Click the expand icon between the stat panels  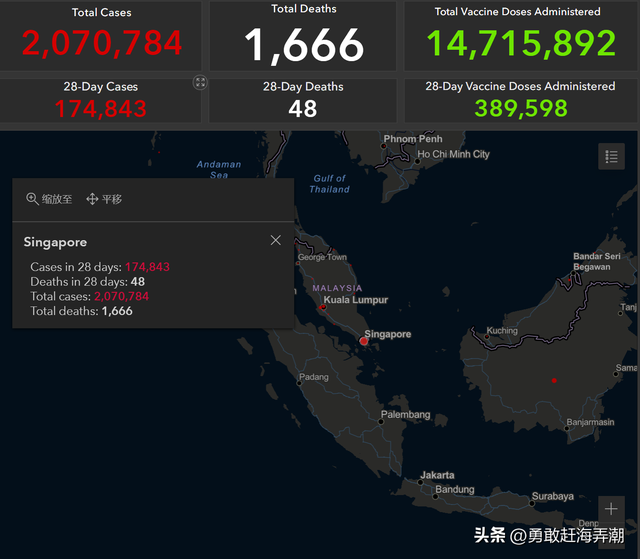201,83
